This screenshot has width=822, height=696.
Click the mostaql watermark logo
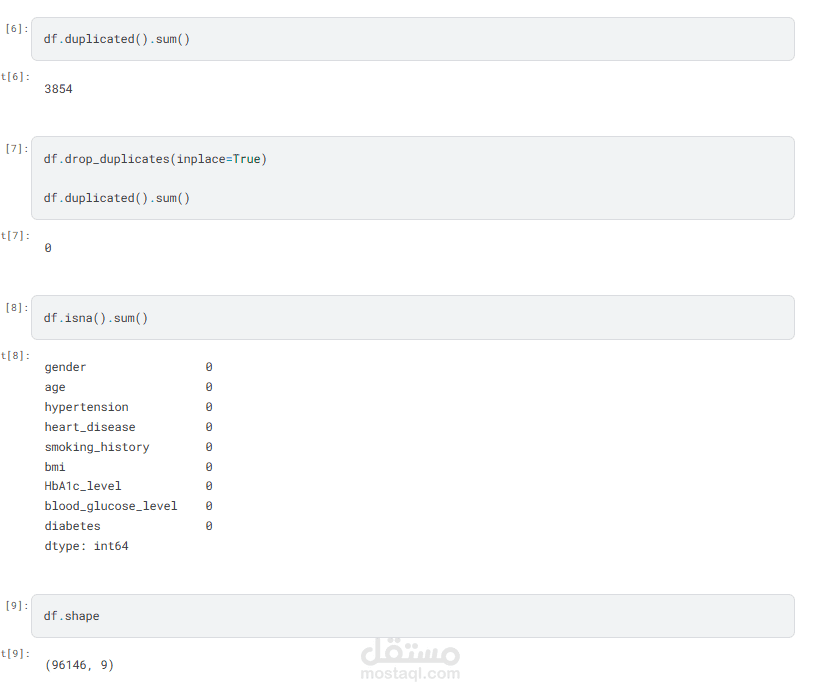410,651
